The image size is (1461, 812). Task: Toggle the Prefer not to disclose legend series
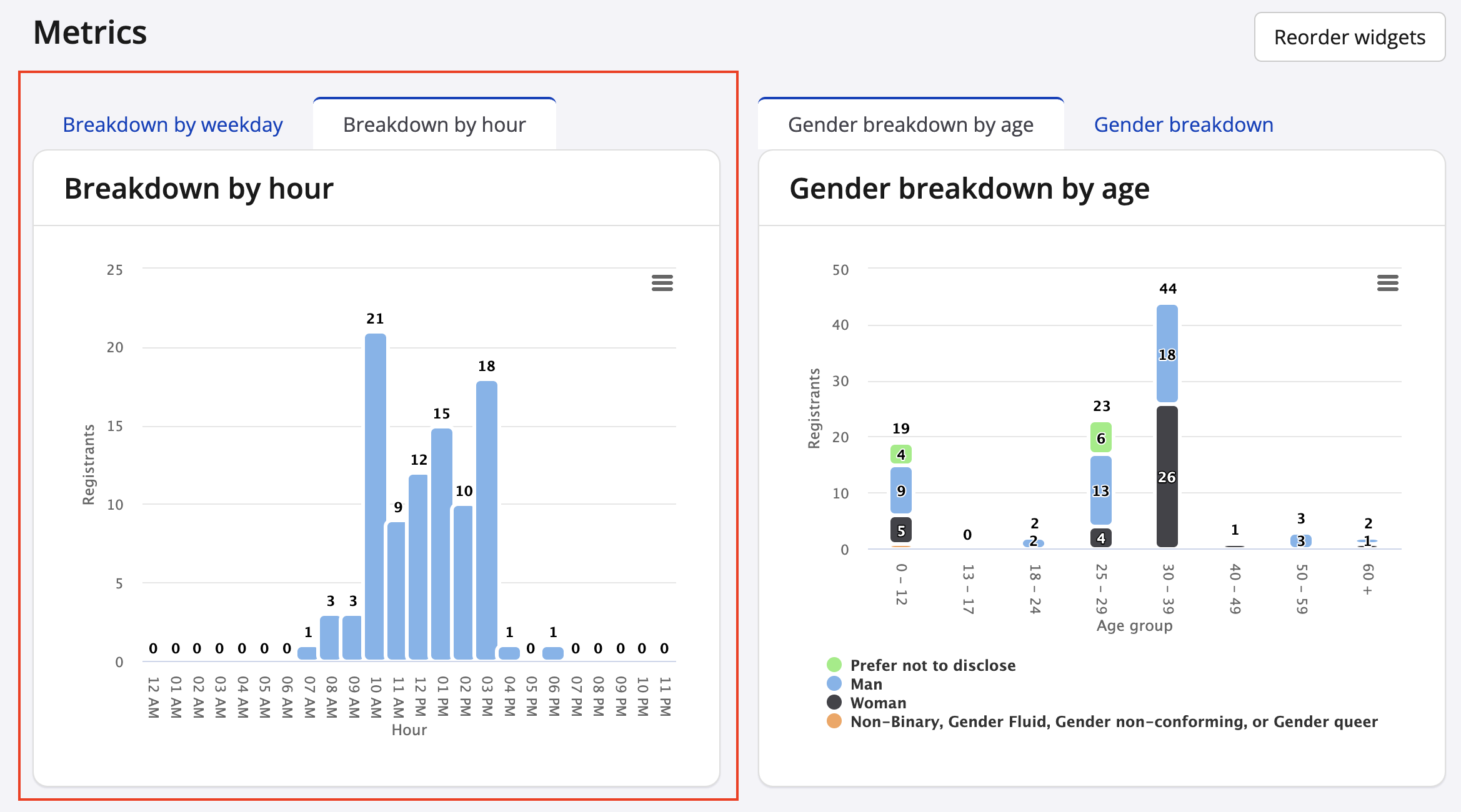pyautogui.click(x=932, y=665)
